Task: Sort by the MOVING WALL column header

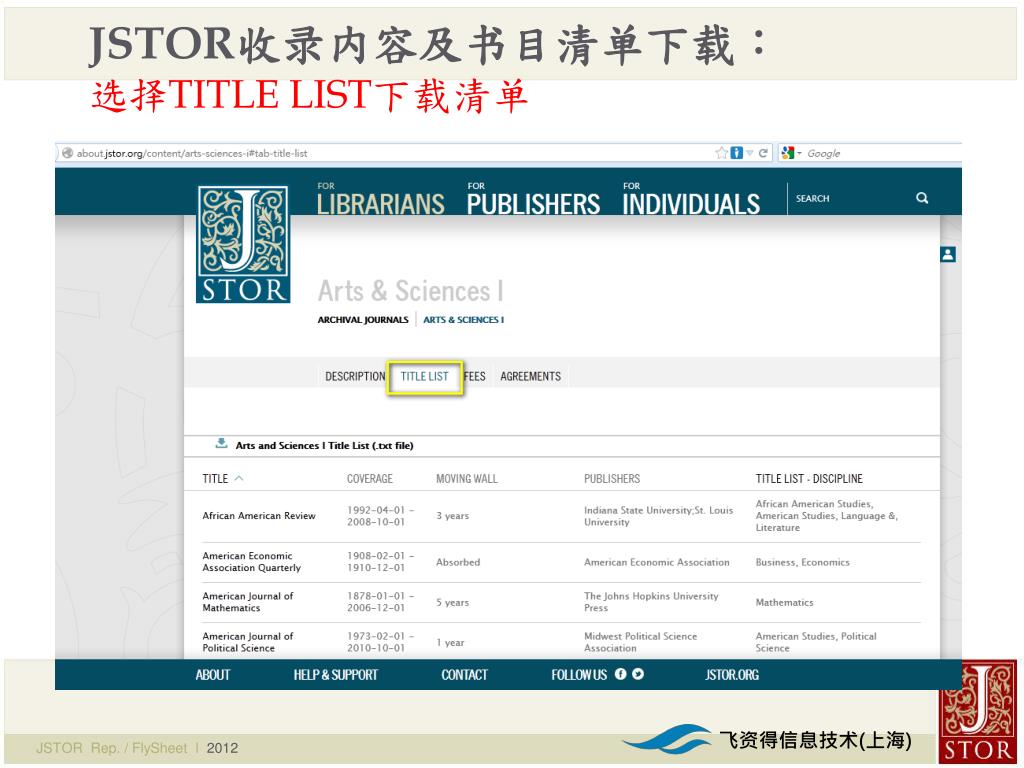Action: 466,479
